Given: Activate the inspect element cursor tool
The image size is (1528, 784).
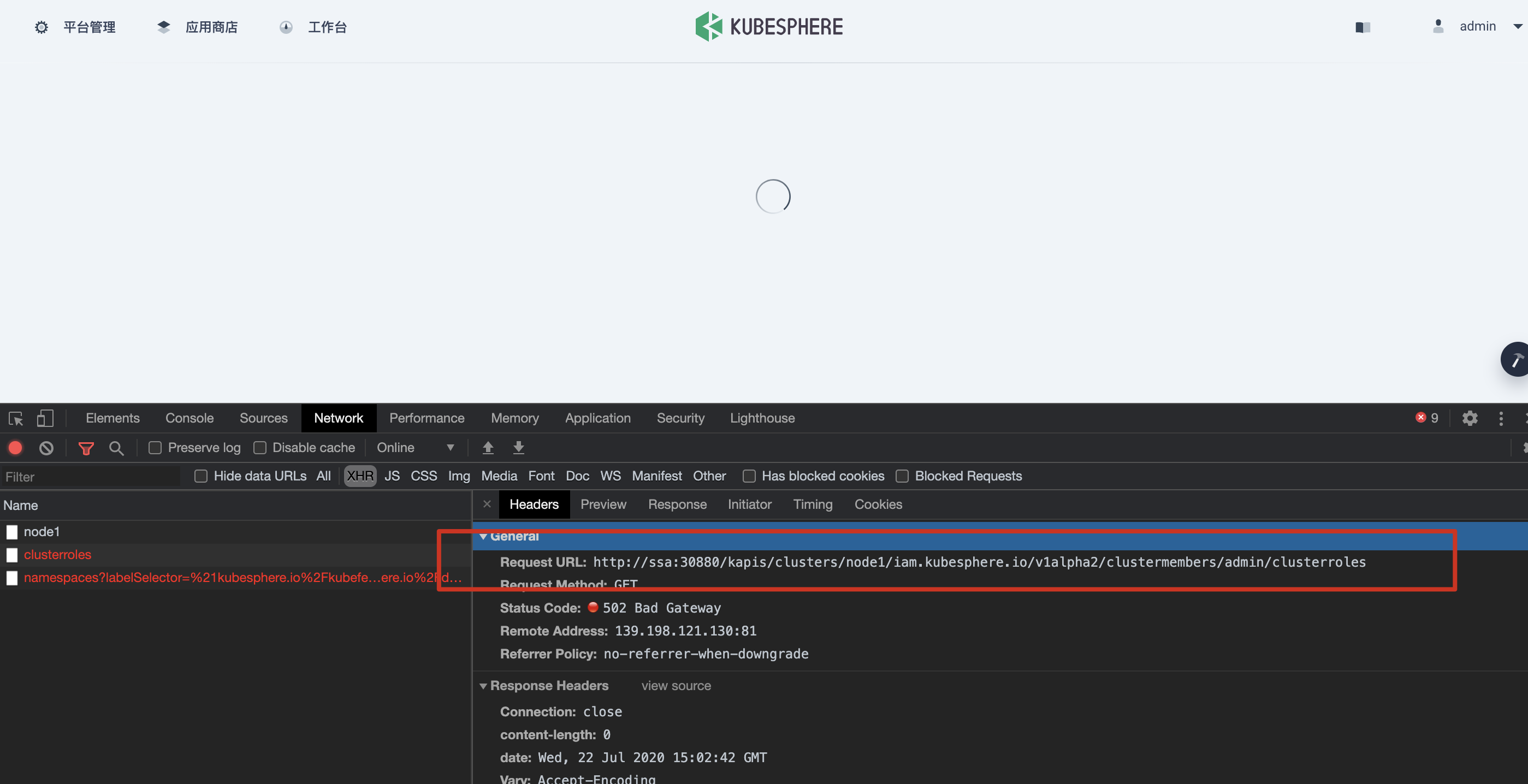Looking at the screenshot, I should tap(15, 418).
